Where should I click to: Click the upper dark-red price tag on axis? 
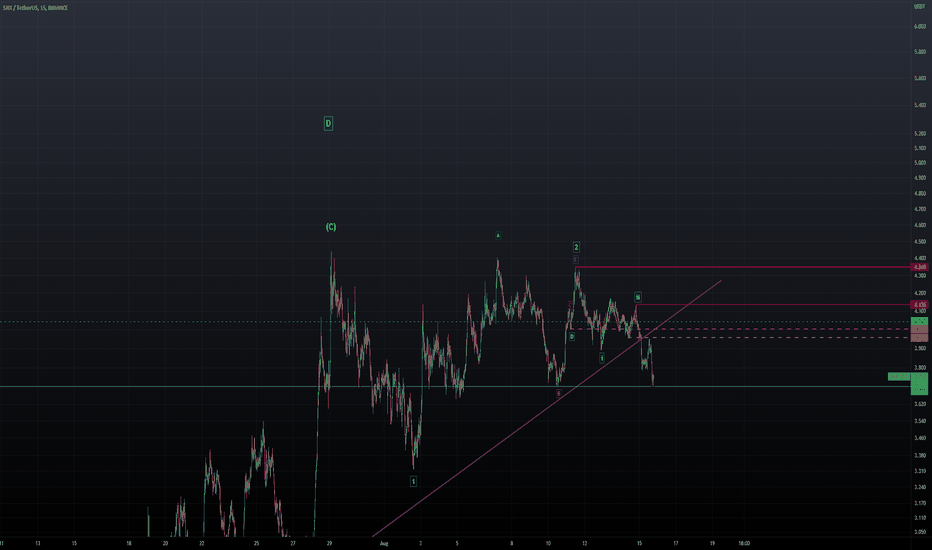(920, 267)
